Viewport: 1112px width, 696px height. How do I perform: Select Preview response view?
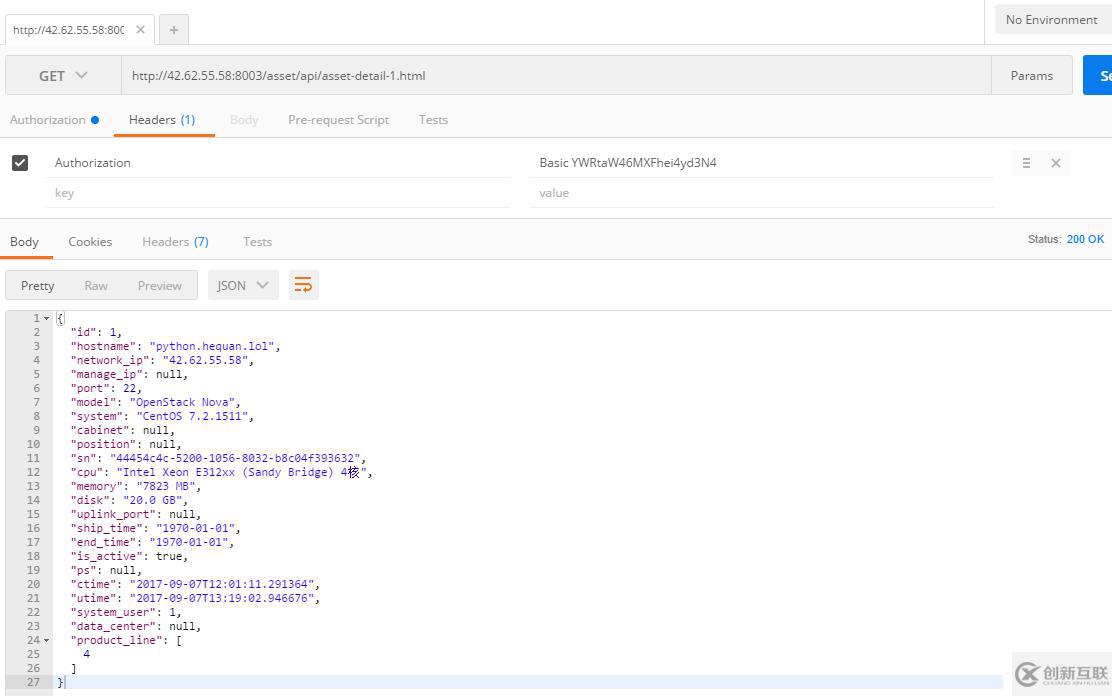[x=160, y=285]
